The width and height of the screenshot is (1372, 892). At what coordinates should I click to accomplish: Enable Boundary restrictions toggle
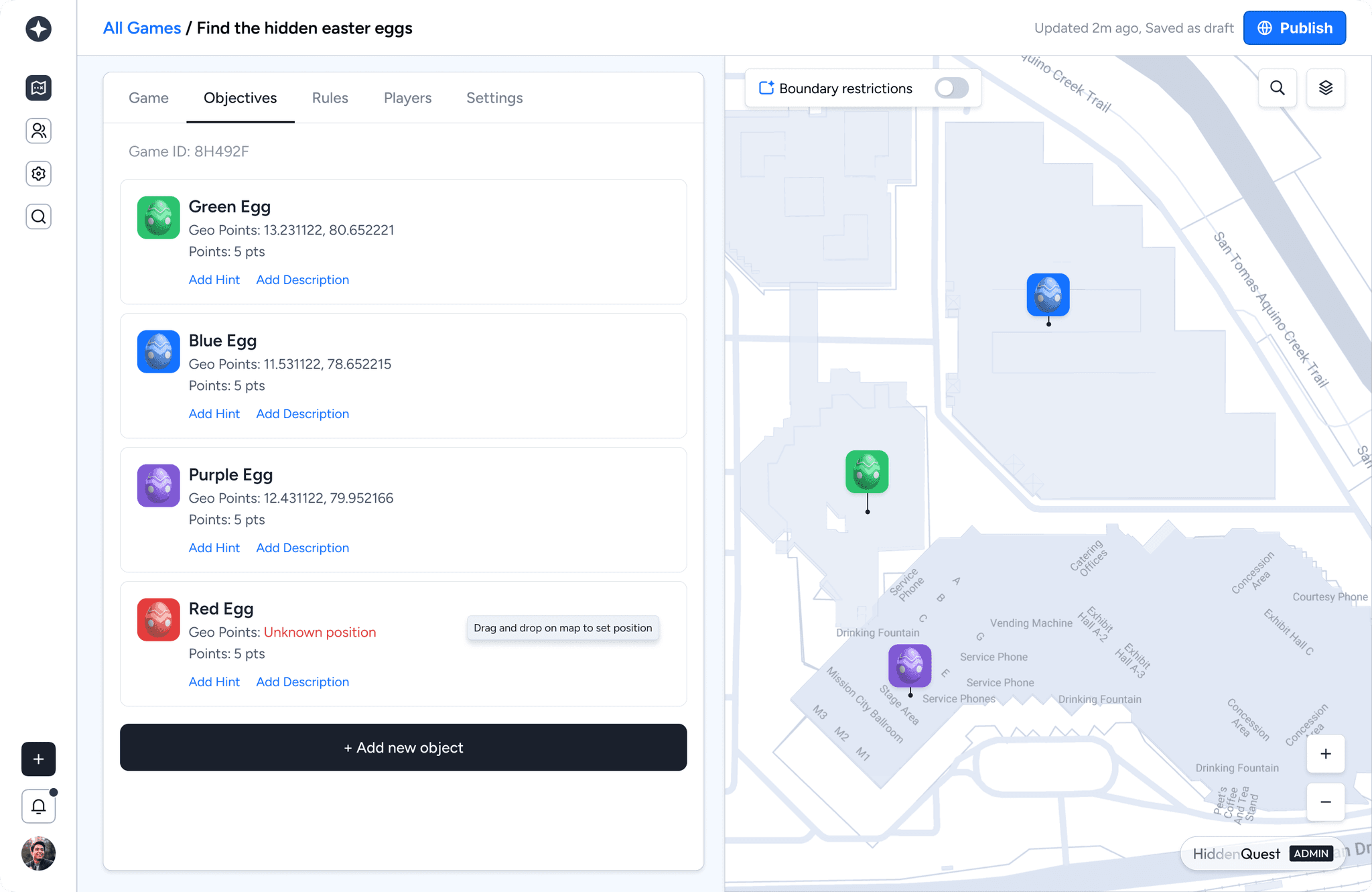coord(951,88)
